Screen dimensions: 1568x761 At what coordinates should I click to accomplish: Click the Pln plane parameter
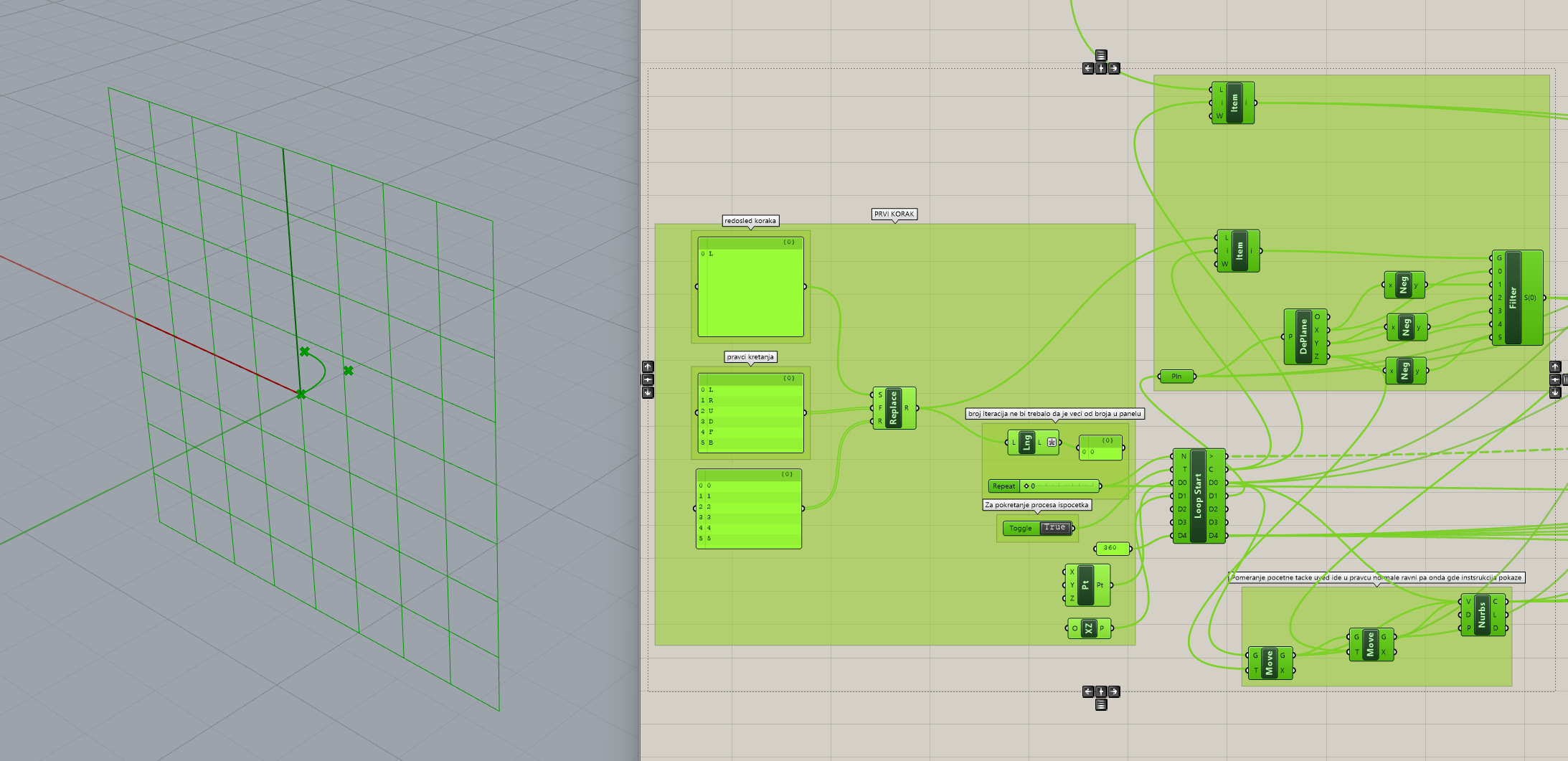[1176, 377]
